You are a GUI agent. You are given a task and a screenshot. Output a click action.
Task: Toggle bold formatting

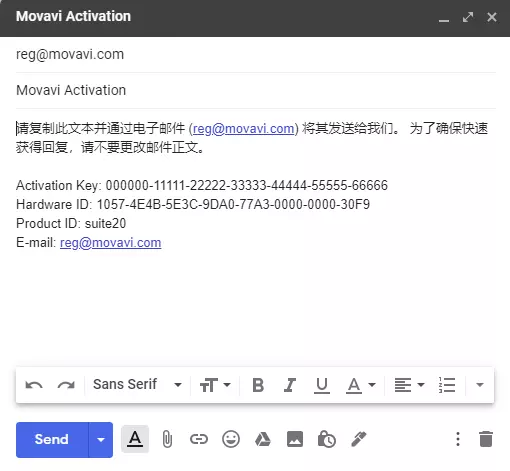pyautogui.click(x=258, y=385)
